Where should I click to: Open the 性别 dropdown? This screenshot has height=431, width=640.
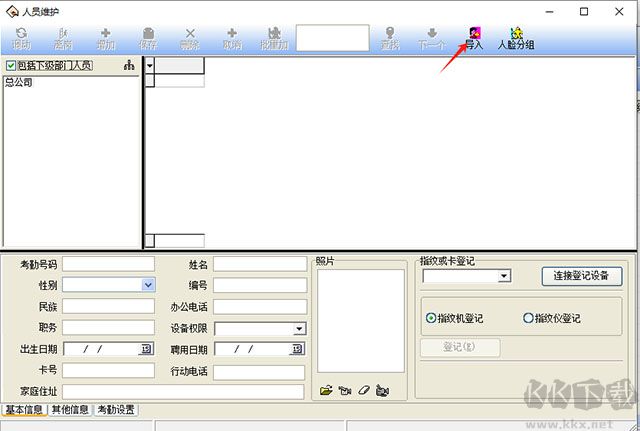(x=148, y=285)
